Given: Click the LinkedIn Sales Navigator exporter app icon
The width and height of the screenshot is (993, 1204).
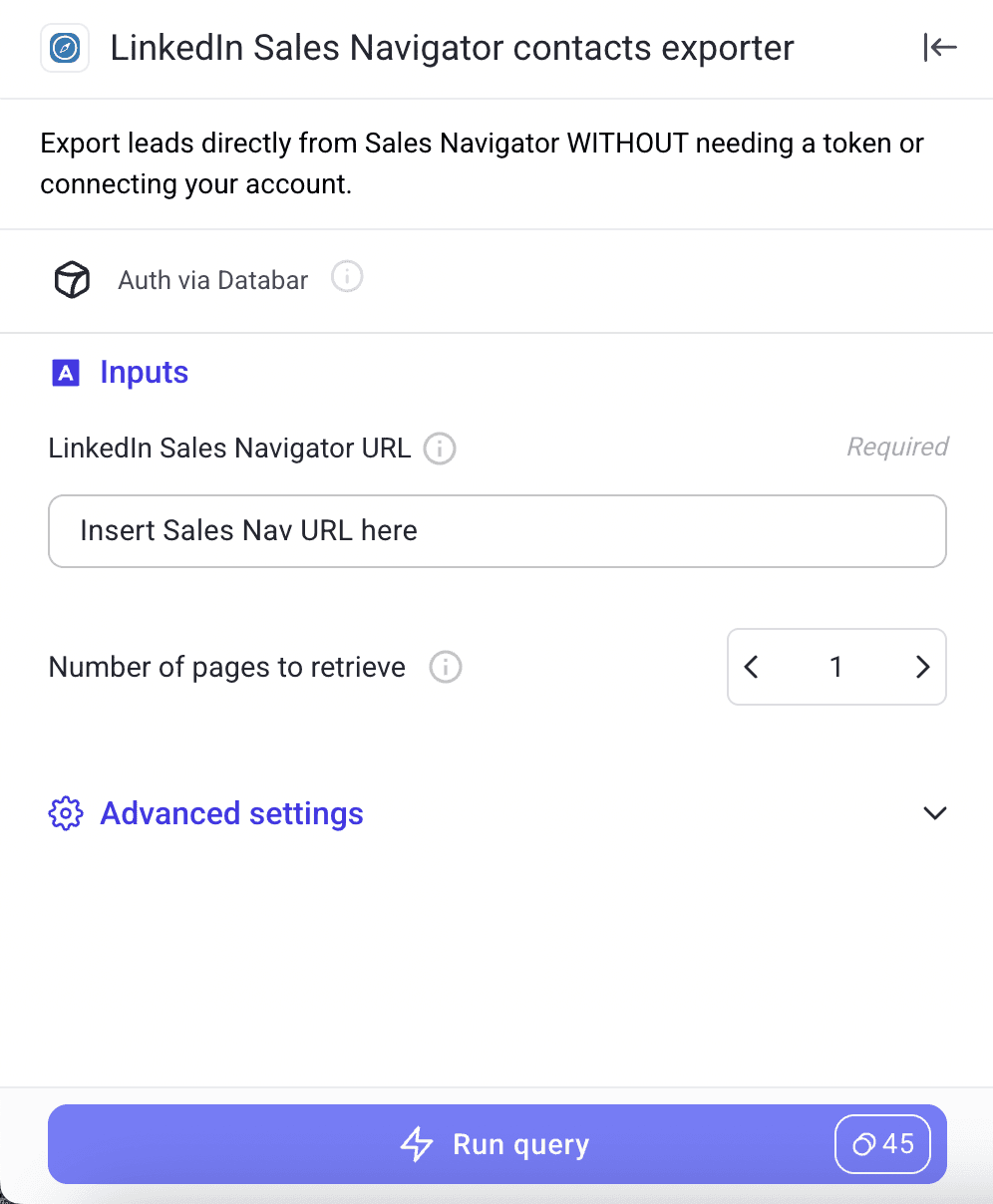Looking at the screenshot, I should 64,47.
